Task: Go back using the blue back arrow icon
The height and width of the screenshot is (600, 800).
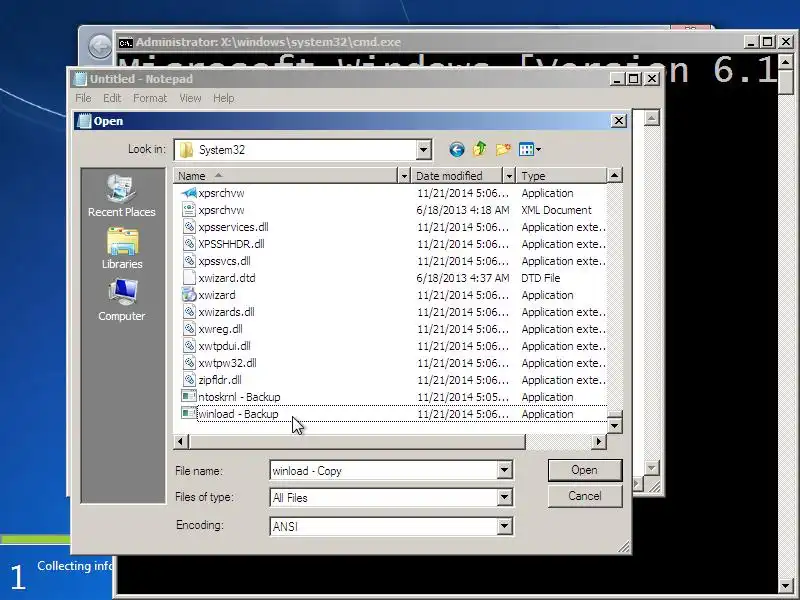Action: tap(457, 149)
